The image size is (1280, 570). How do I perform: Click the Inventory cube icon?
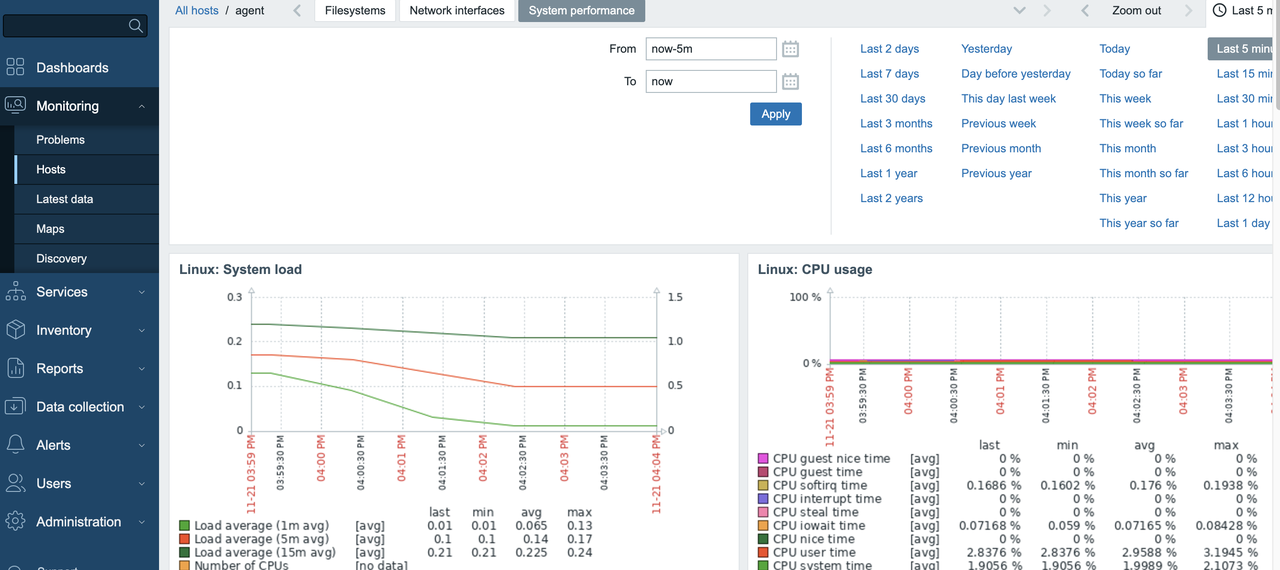(x=15, y=330)
